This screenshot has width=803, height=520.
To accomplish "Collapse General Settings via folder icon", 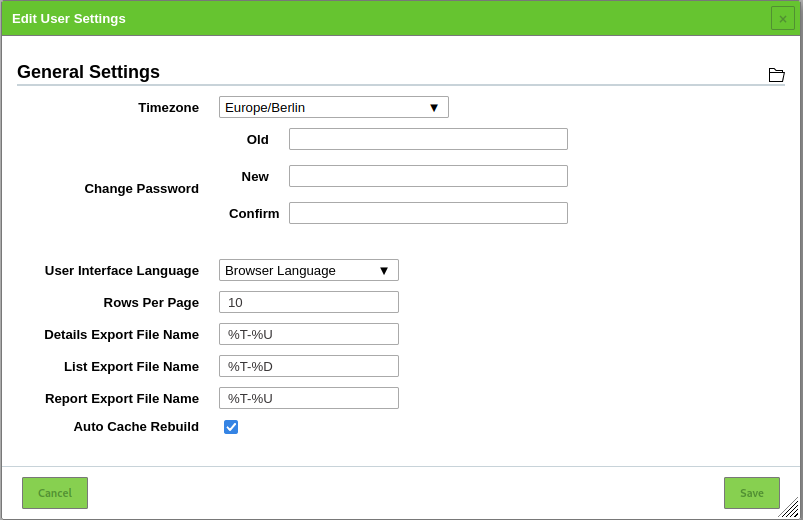I will click(776, 75).
